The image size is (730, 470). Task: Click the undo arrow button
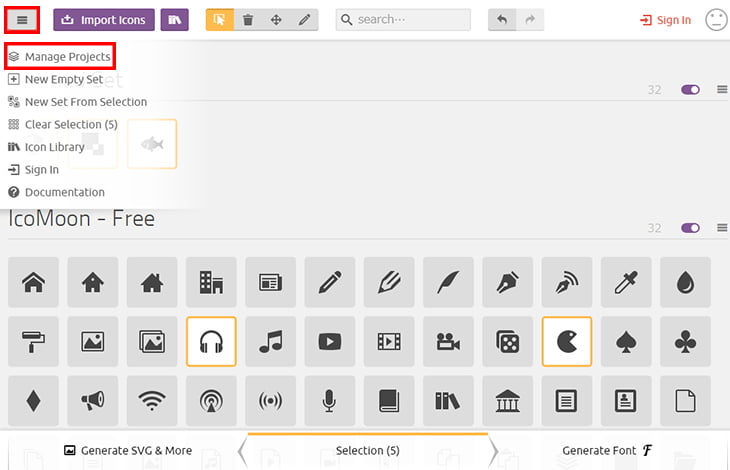coord(503,19)
